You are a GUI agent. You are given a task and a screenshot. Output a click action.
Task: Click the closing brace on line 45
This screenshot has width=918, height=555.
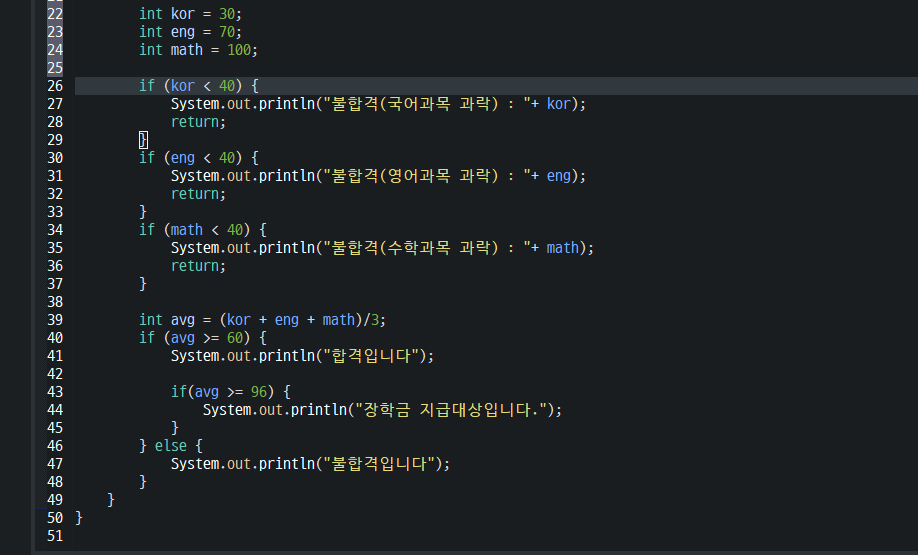coord(175,428)
